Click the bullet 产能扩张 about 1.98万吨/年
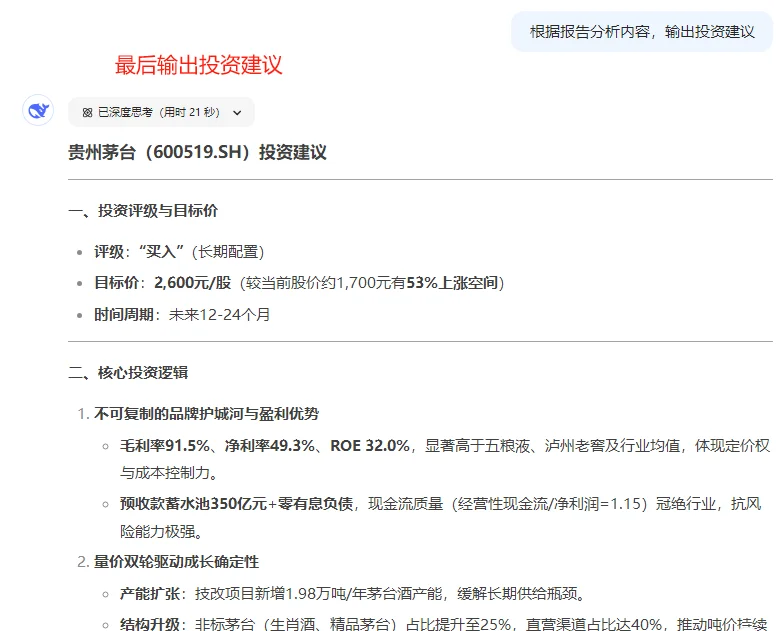 (x=353, y=593)
